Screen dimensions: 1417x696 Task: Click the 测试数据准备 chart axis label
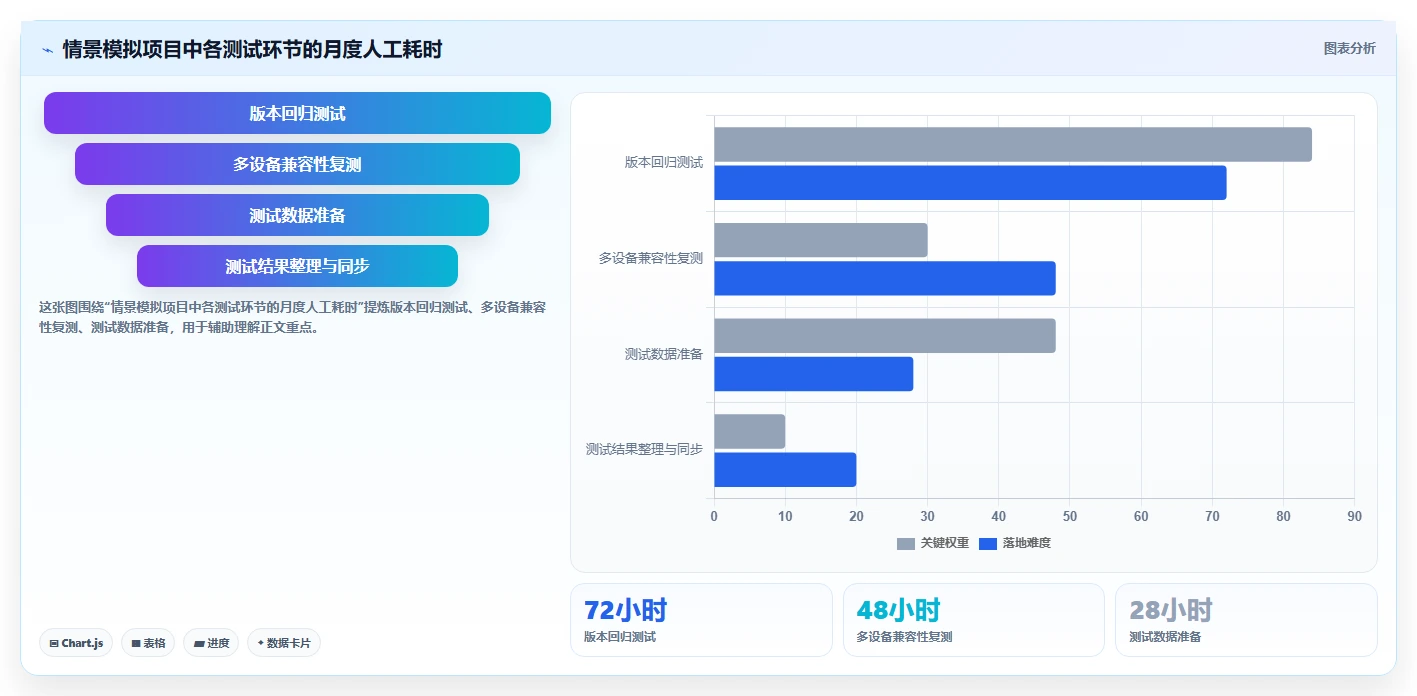(664, 354)
